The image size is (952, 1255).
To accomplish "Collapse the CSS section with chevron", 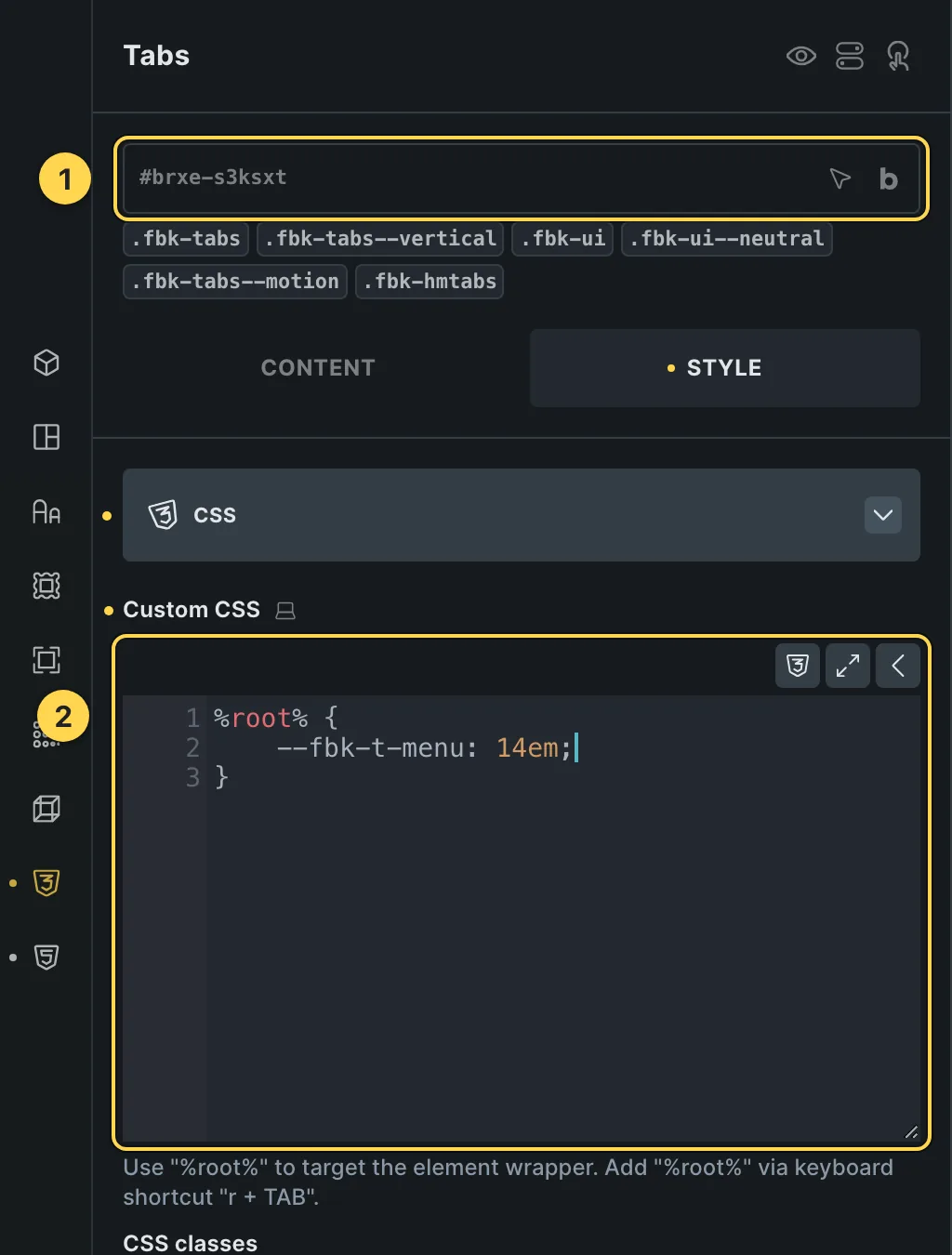I will tap(883, 515).
